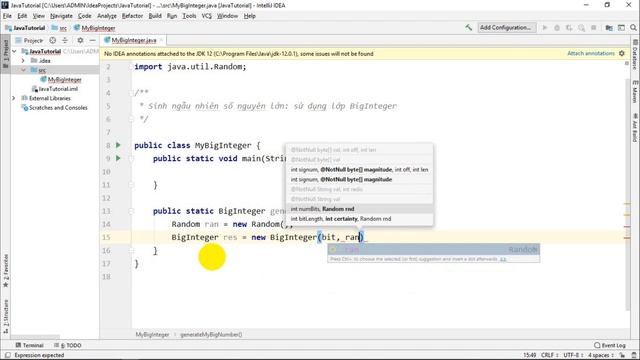This screenshot has height=360, width=640.
Task: Select the 'int numBits, Random rnd' parameter hint
Action: tap(360, 209)
